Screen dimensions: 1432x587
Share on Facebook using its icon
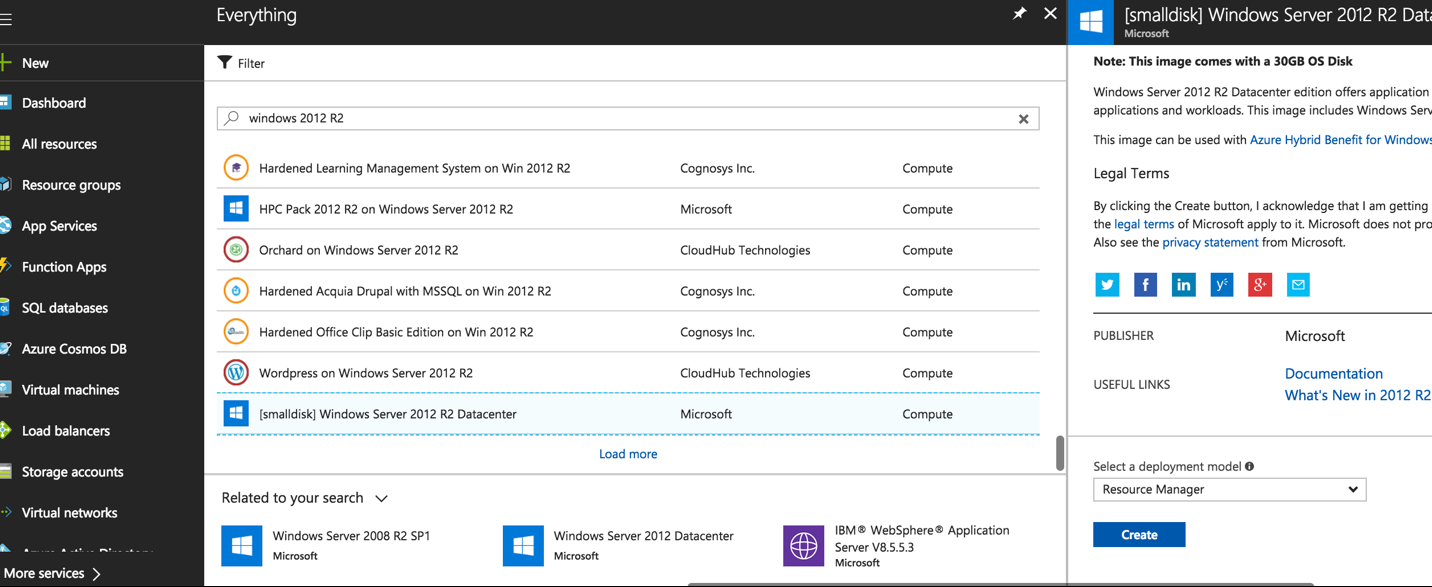point(1145,284)
